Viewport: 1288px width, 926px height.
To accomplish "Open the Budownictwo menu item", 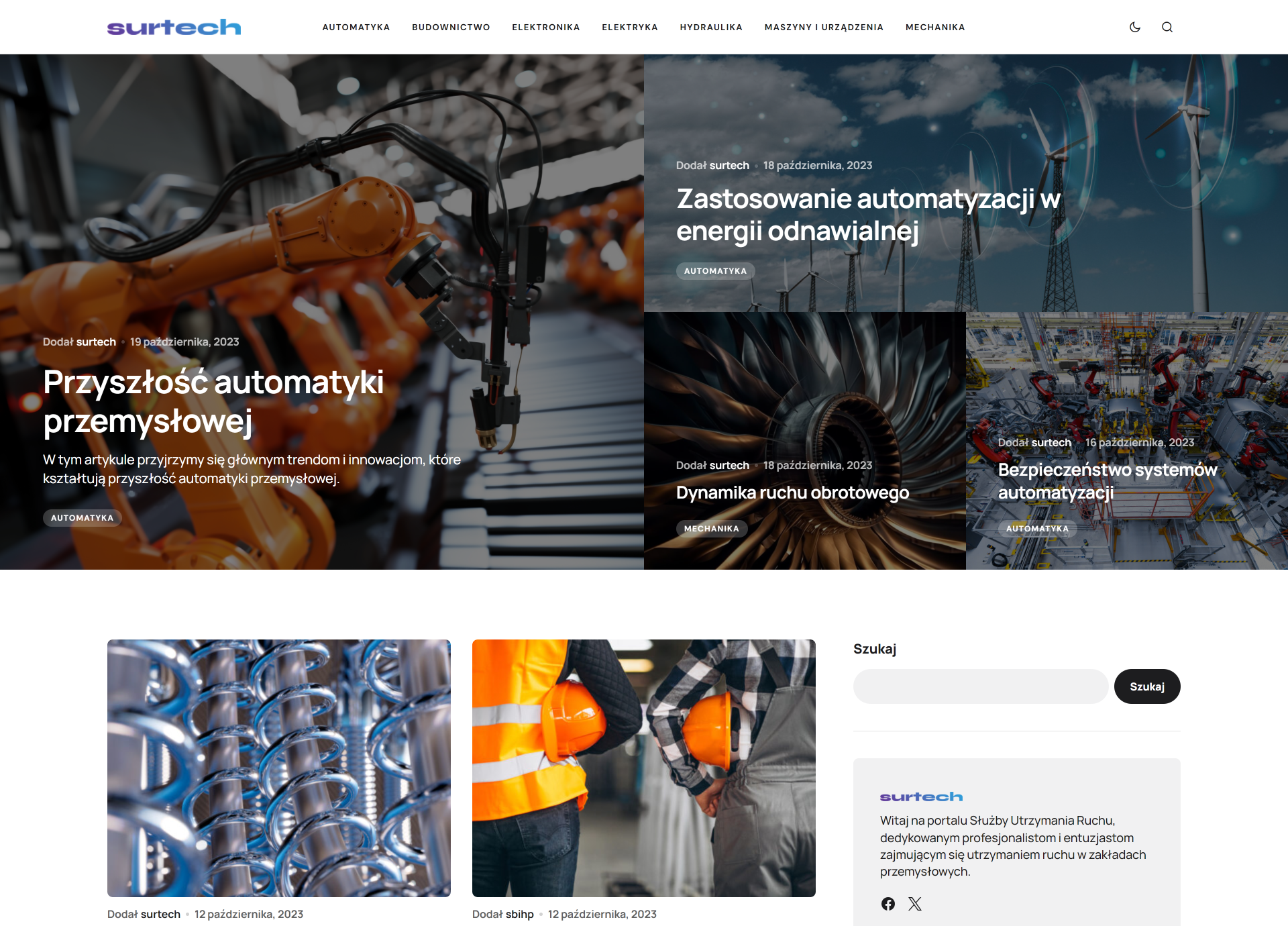I will tap(451, 28).
